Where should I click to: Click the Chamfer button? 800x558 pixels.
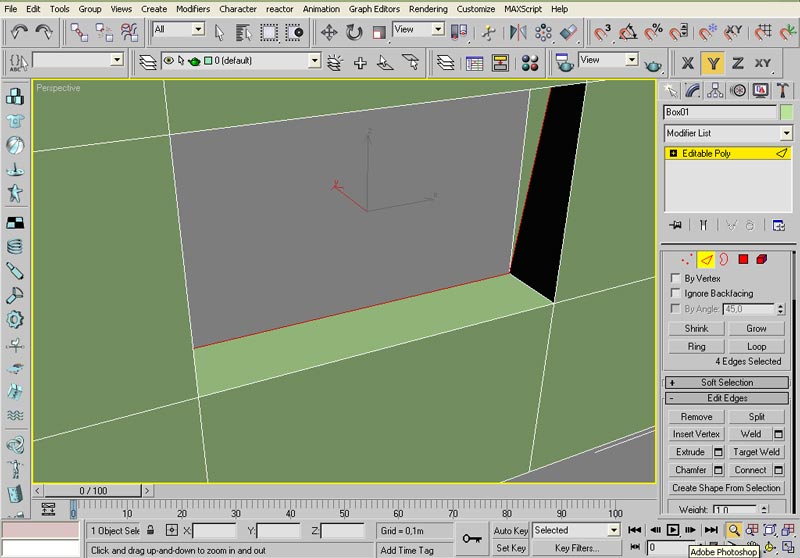coord(690,470)
